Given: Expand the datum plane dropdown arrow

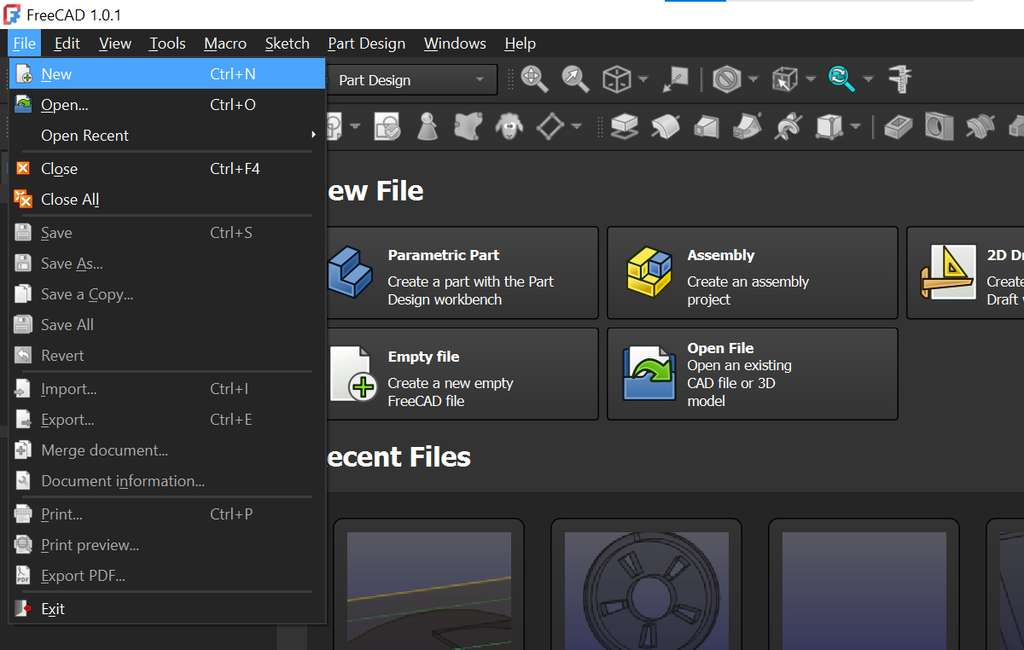Looking at the screenshot, I should [575, 126].
